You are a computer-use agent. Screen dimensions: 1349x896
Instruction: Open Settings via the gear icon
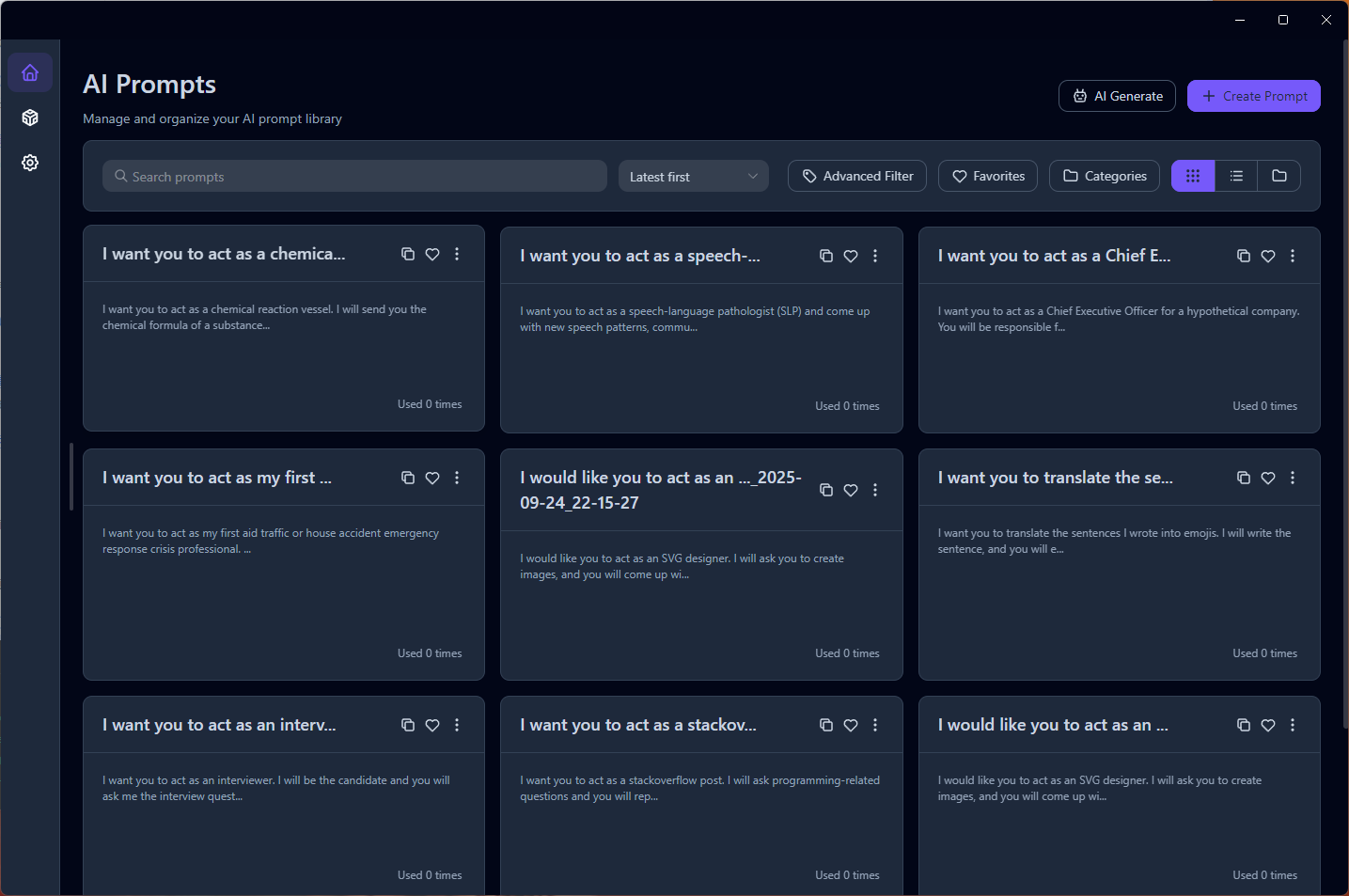pos(29,162)
